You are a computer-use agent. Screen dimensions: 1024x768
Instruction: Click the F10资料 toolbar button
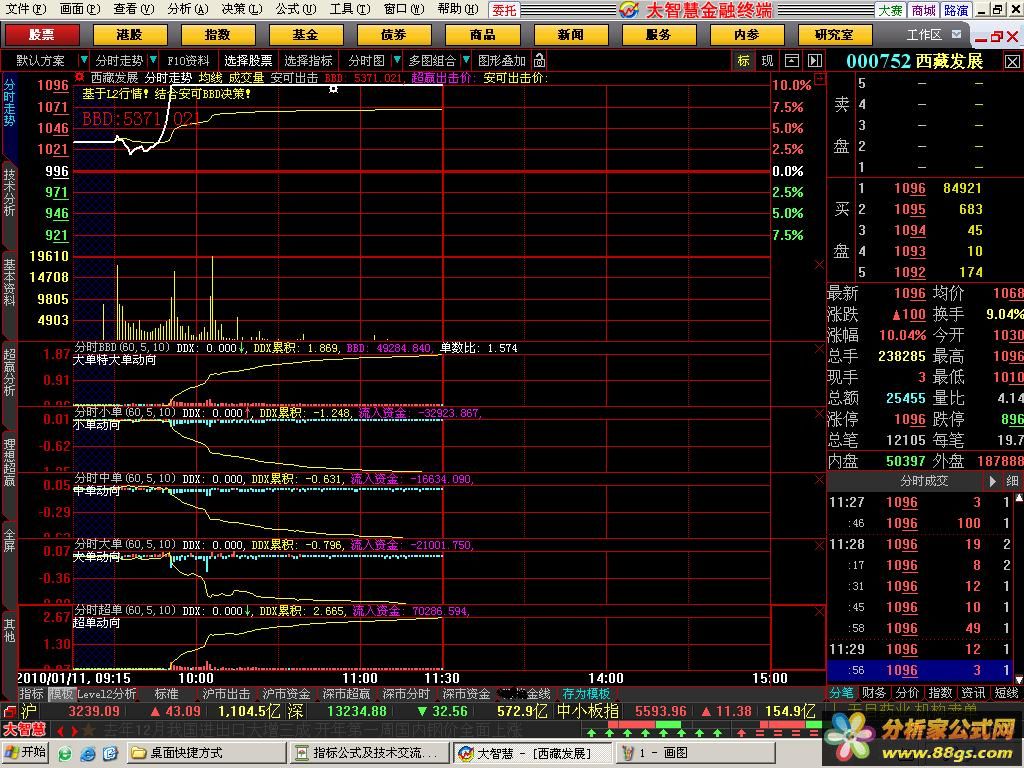point(188,61)
